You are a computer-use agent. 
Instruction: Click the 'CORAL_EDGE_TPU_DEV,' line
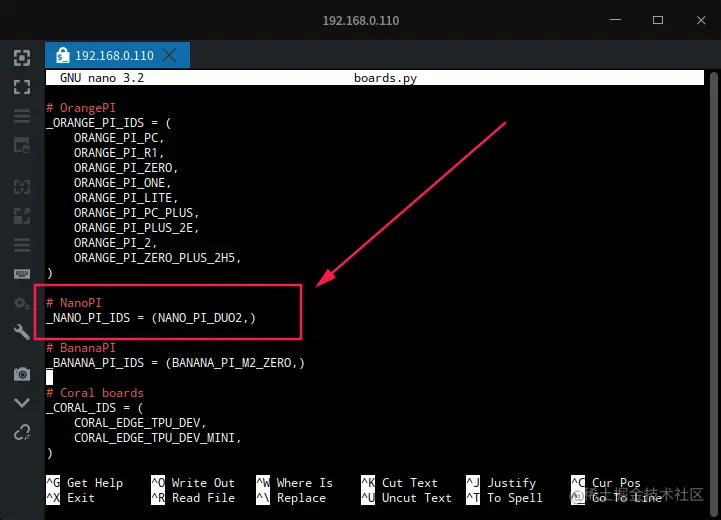(x=140, y=423)
